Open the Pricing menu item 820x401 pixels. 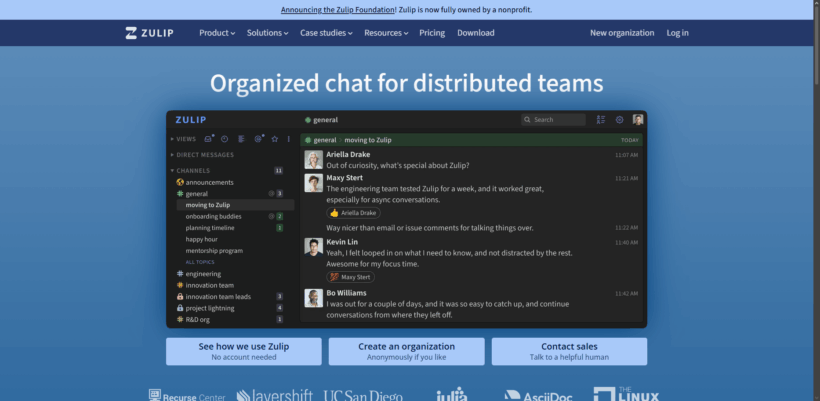point(432,33)
